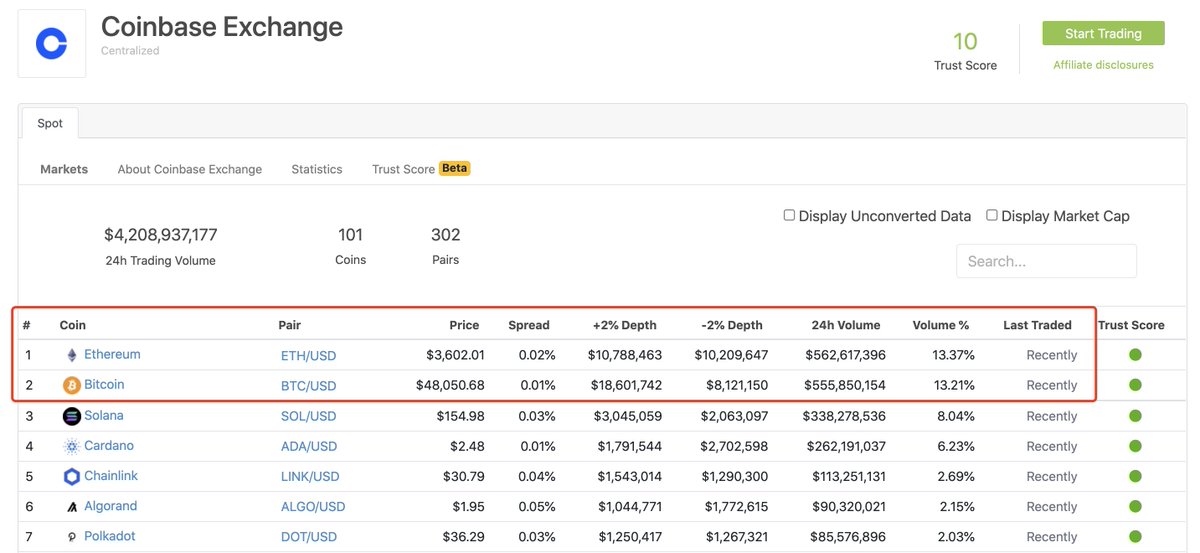Click the Bitcoin coin icon
The image size is (1200, 553).
click(x=71, y=385)
